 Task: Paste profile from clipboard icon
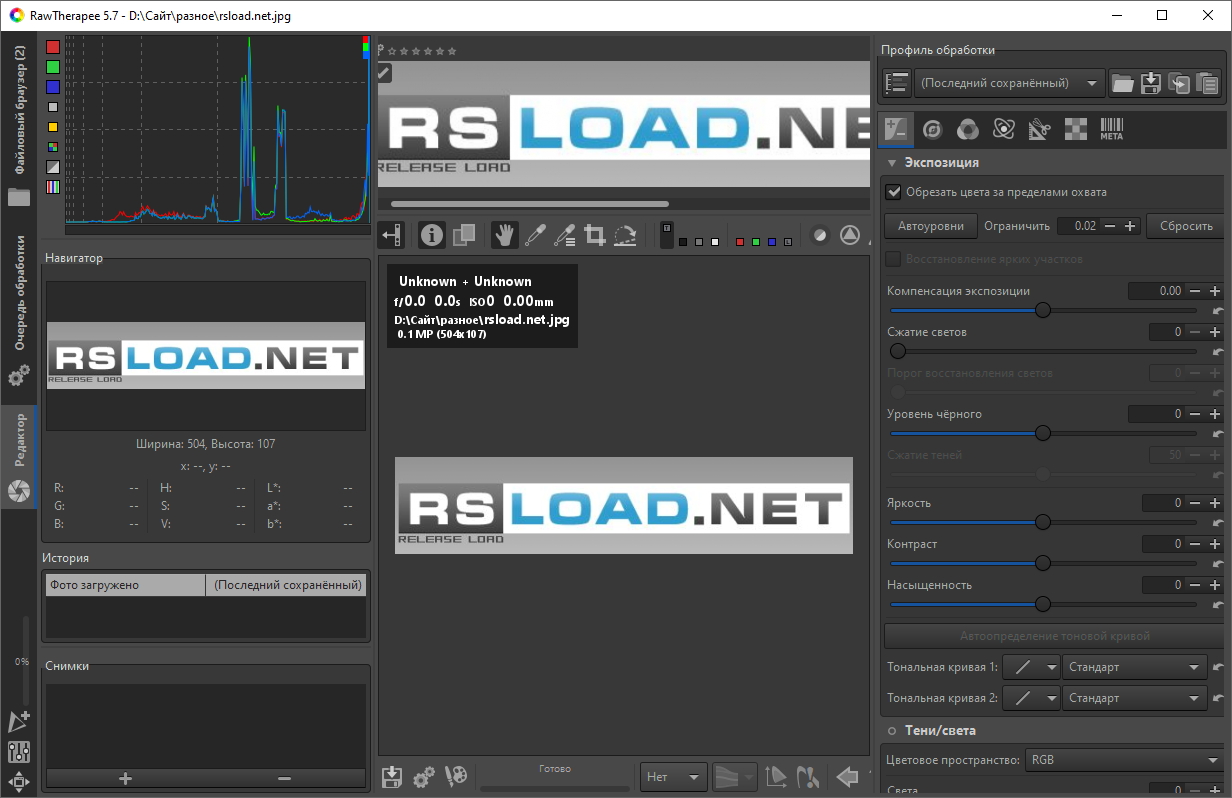[1208, 83]
